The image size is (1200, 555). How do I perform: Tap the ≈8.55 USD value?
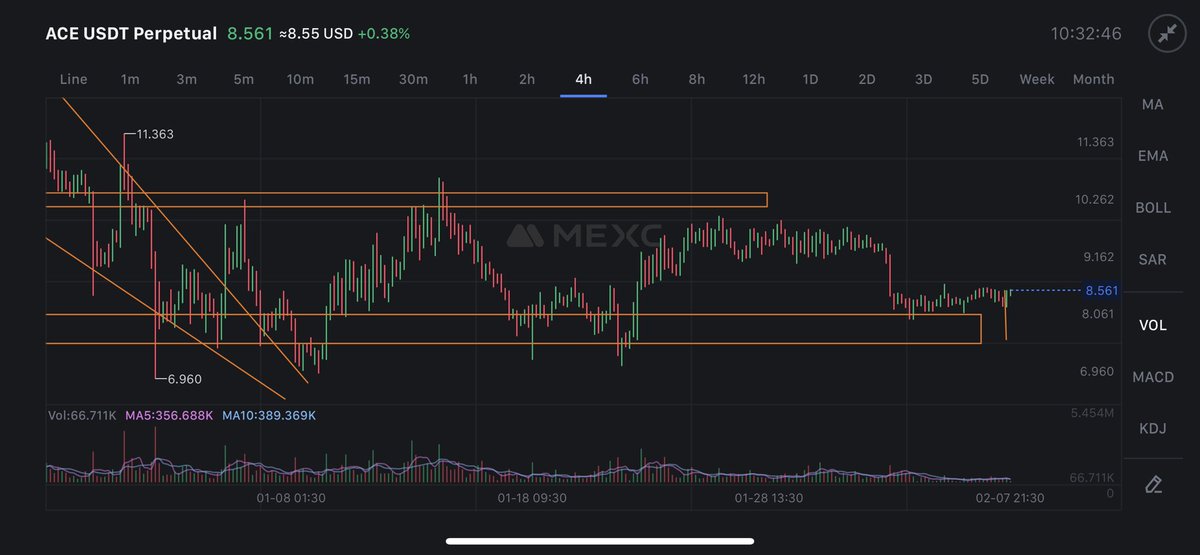pos(316,34)
